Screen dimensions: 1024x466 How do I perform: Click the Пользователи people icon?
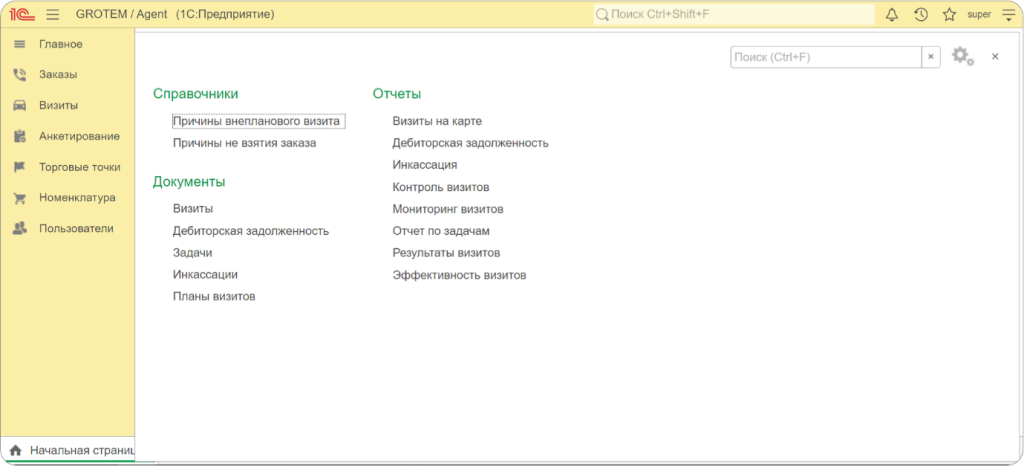(x=20, y=228)
